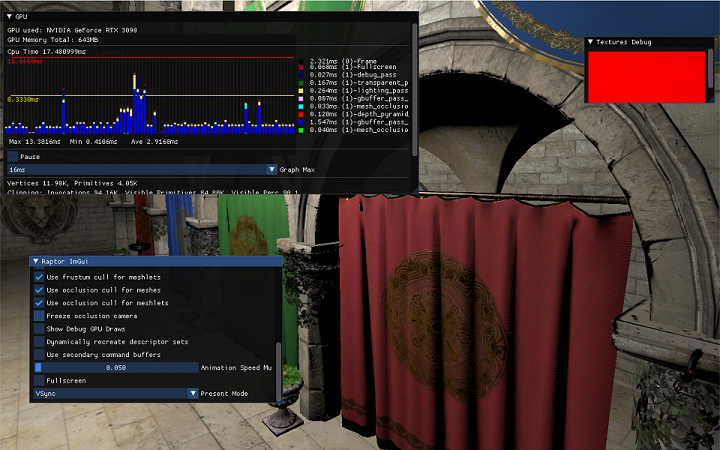The image size is (720, 450).
Task: Click the Textures Debug vertical scrollbar
Action: click(711, 68)
